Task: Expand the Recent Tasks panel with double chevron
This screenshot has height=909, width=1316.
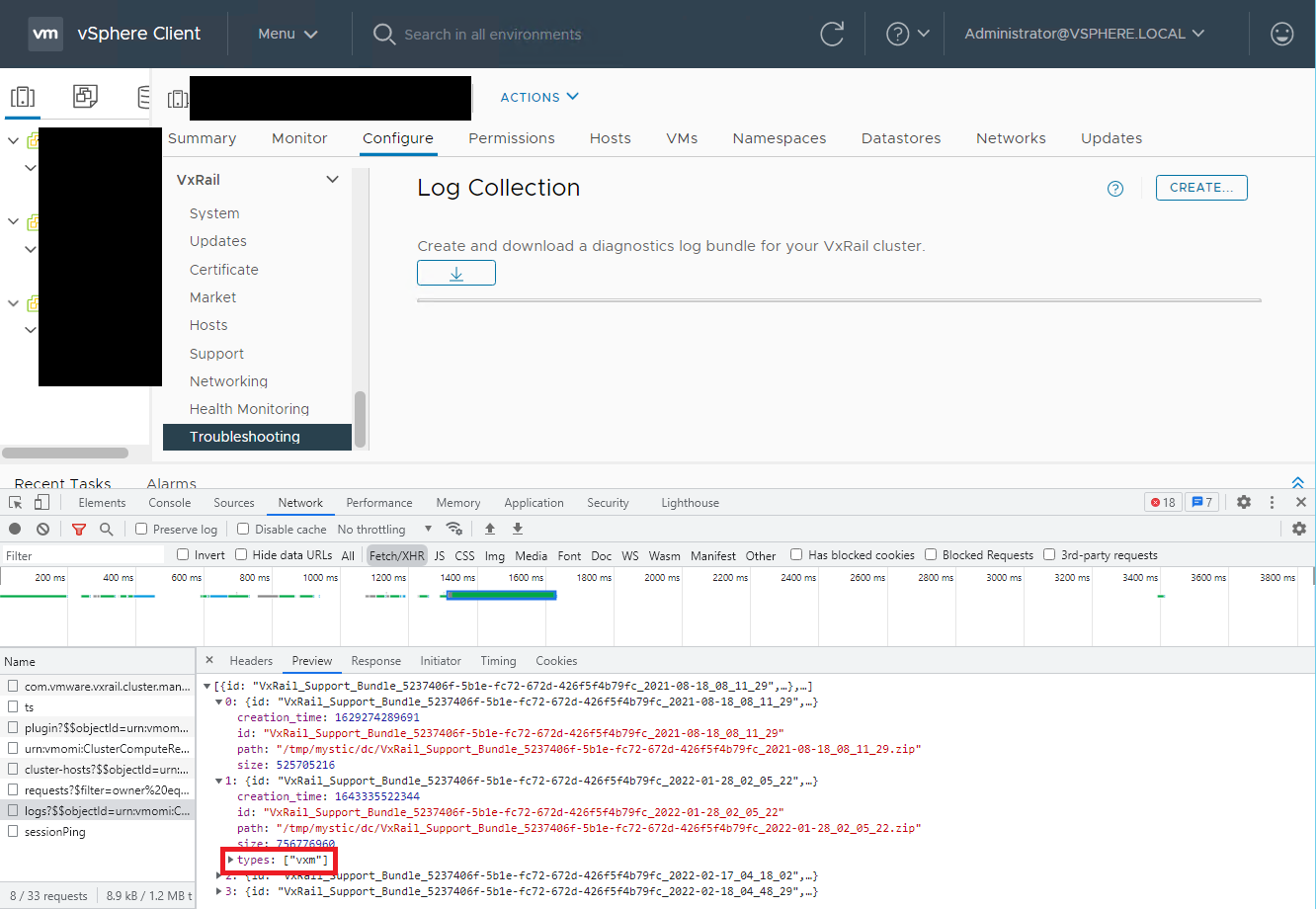Action: (x=1298, y=482)
